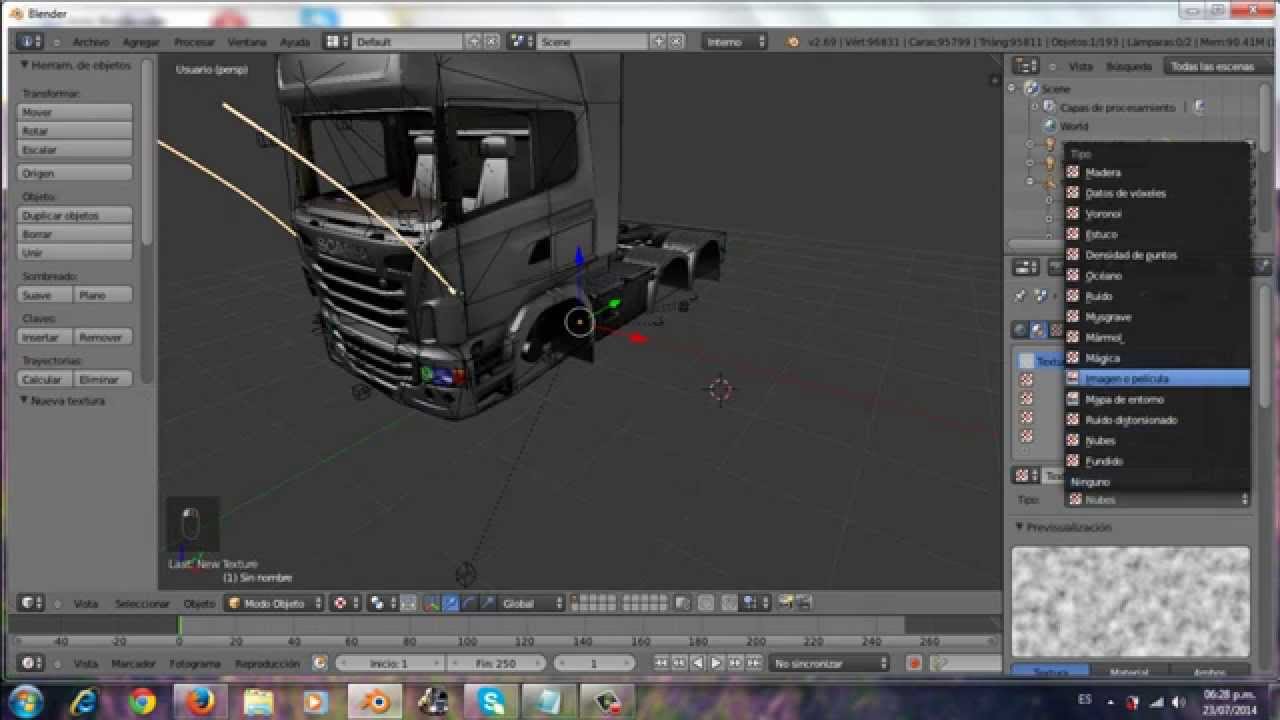1280x720 pixels.
Task: Click the Escalar button
Action: [75, 150]
